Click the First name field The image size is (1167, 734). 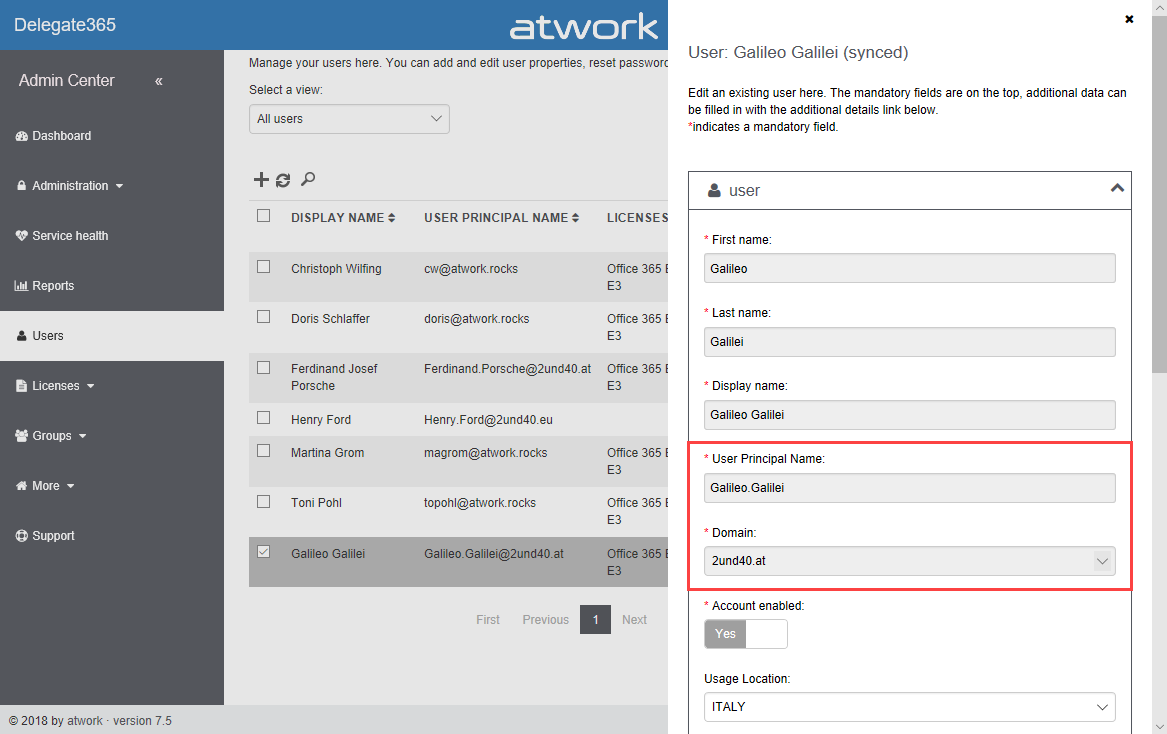pos(909,268)
